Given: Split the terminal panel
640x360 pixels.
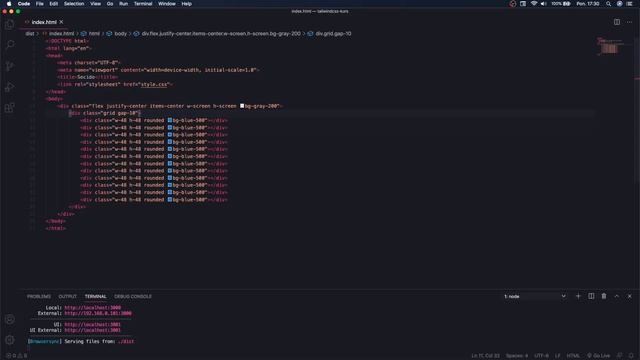Looking at the screenshot, I should (x=591, y=296).
